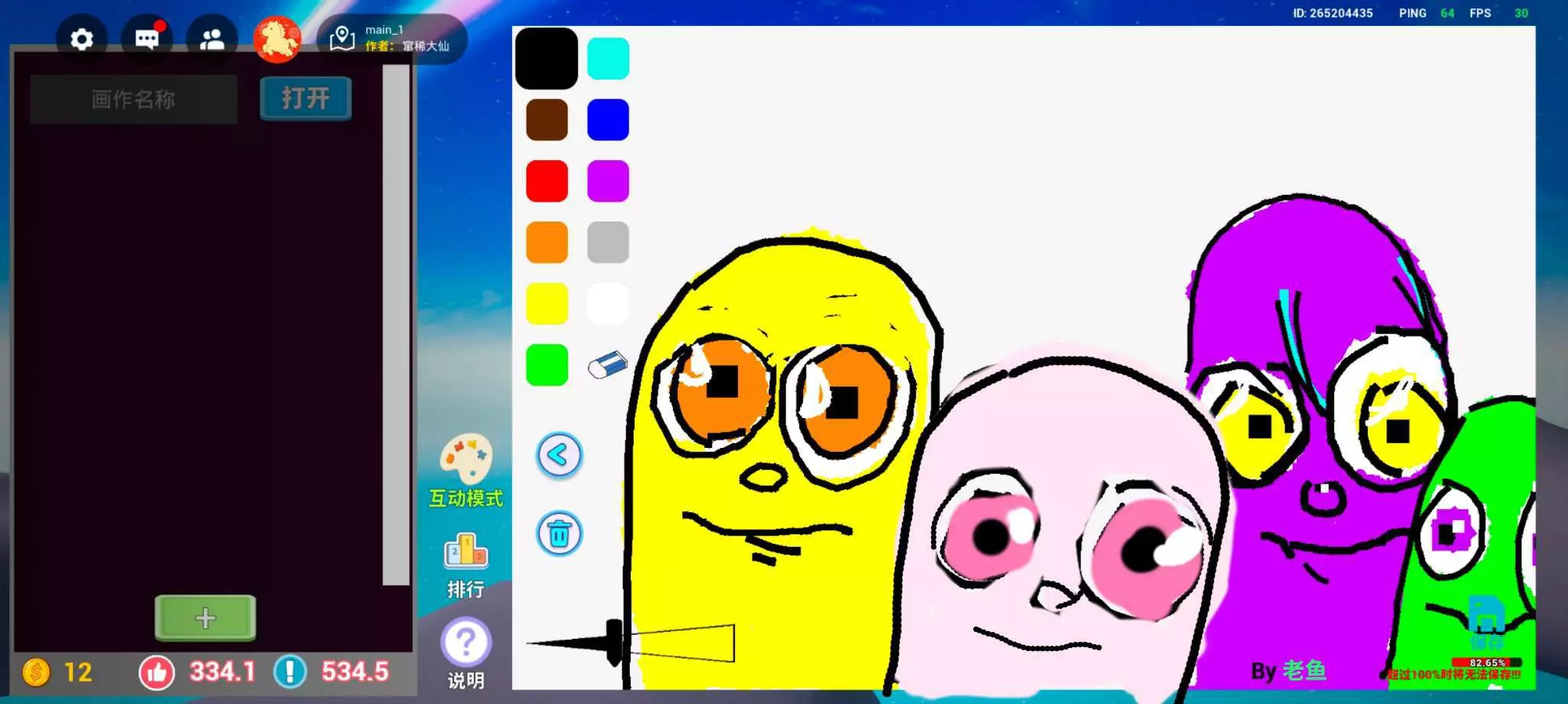Click the 打开 open button

(306, 98)
